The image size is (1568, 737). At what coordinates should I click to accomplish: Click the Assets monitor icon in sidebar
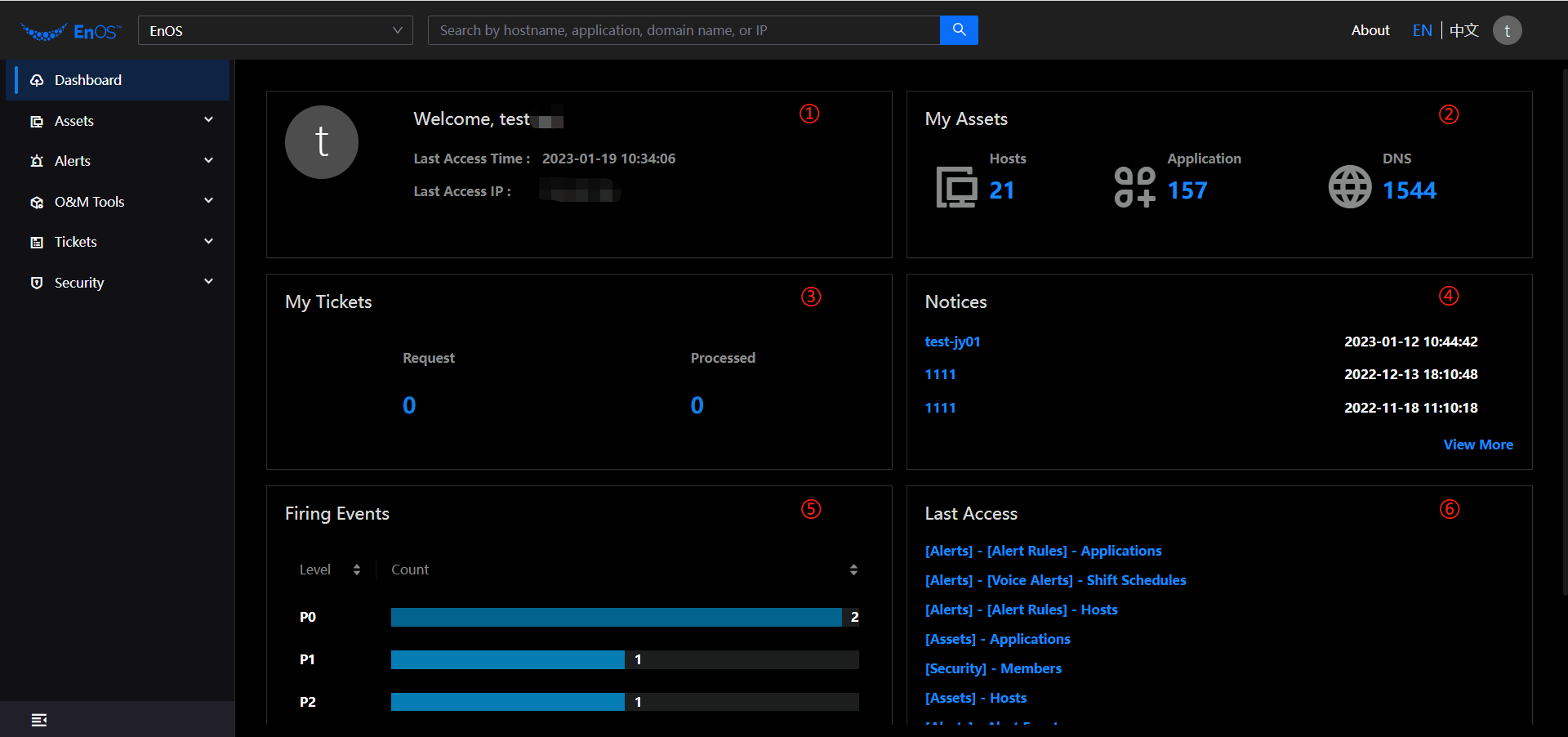point(37,120)
